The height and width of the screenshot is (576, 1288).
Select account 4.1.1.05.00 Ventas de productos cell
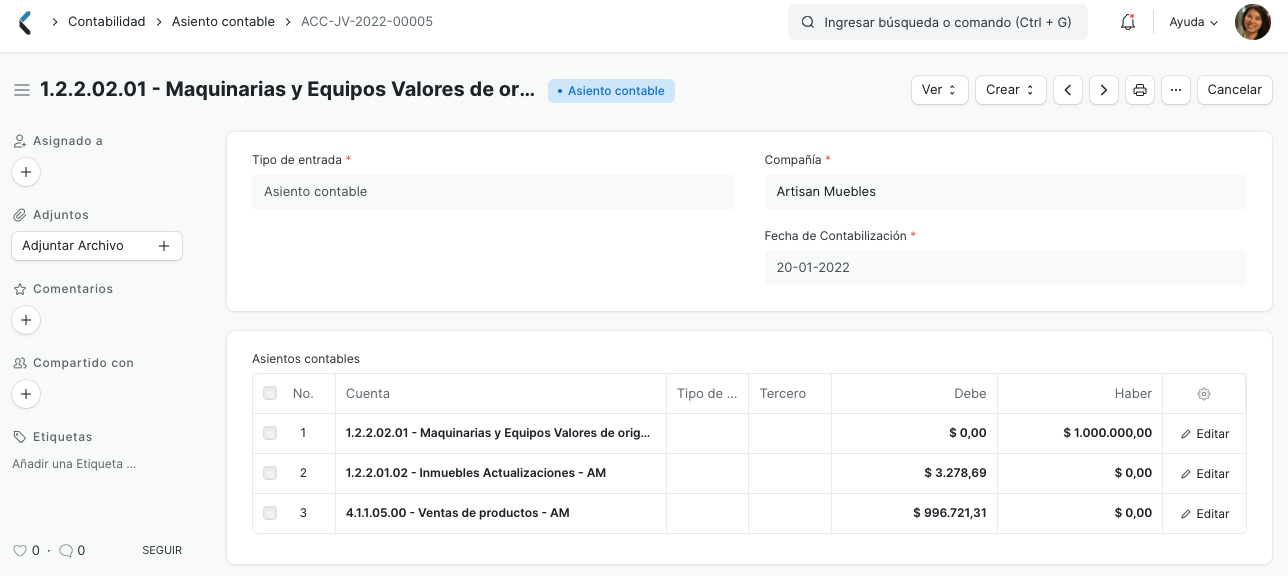pos(500,513)
